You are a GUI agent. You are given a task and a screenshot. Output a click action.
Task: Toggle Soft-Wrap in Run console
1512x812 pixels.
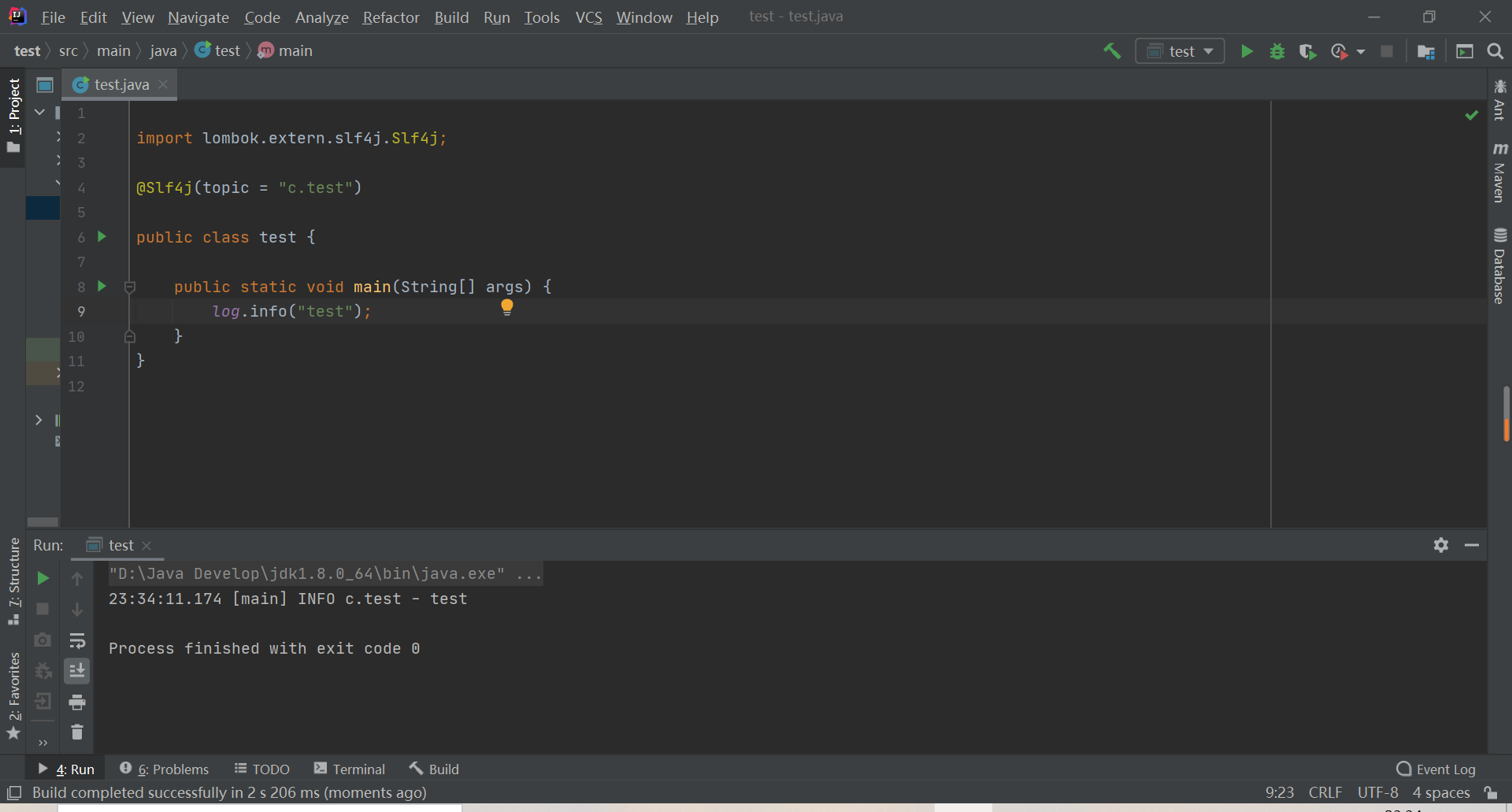77,640
